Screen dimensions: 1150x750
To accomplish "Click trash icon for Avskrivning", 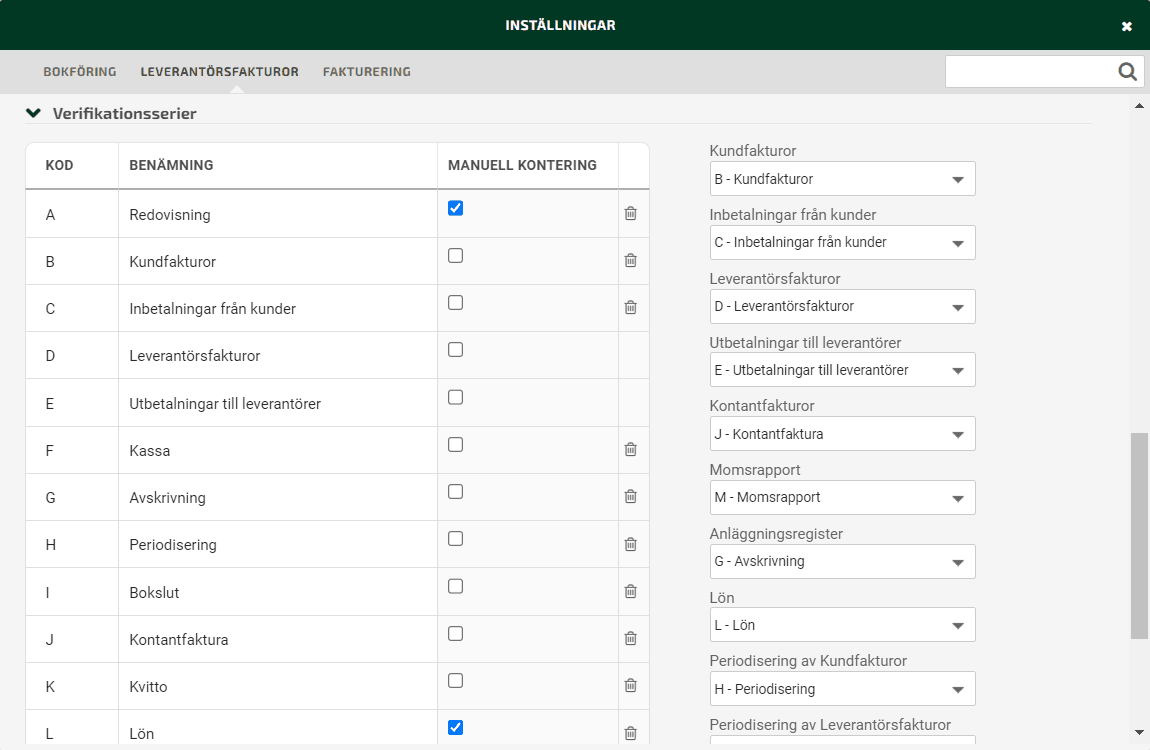I will click(630, 496).
